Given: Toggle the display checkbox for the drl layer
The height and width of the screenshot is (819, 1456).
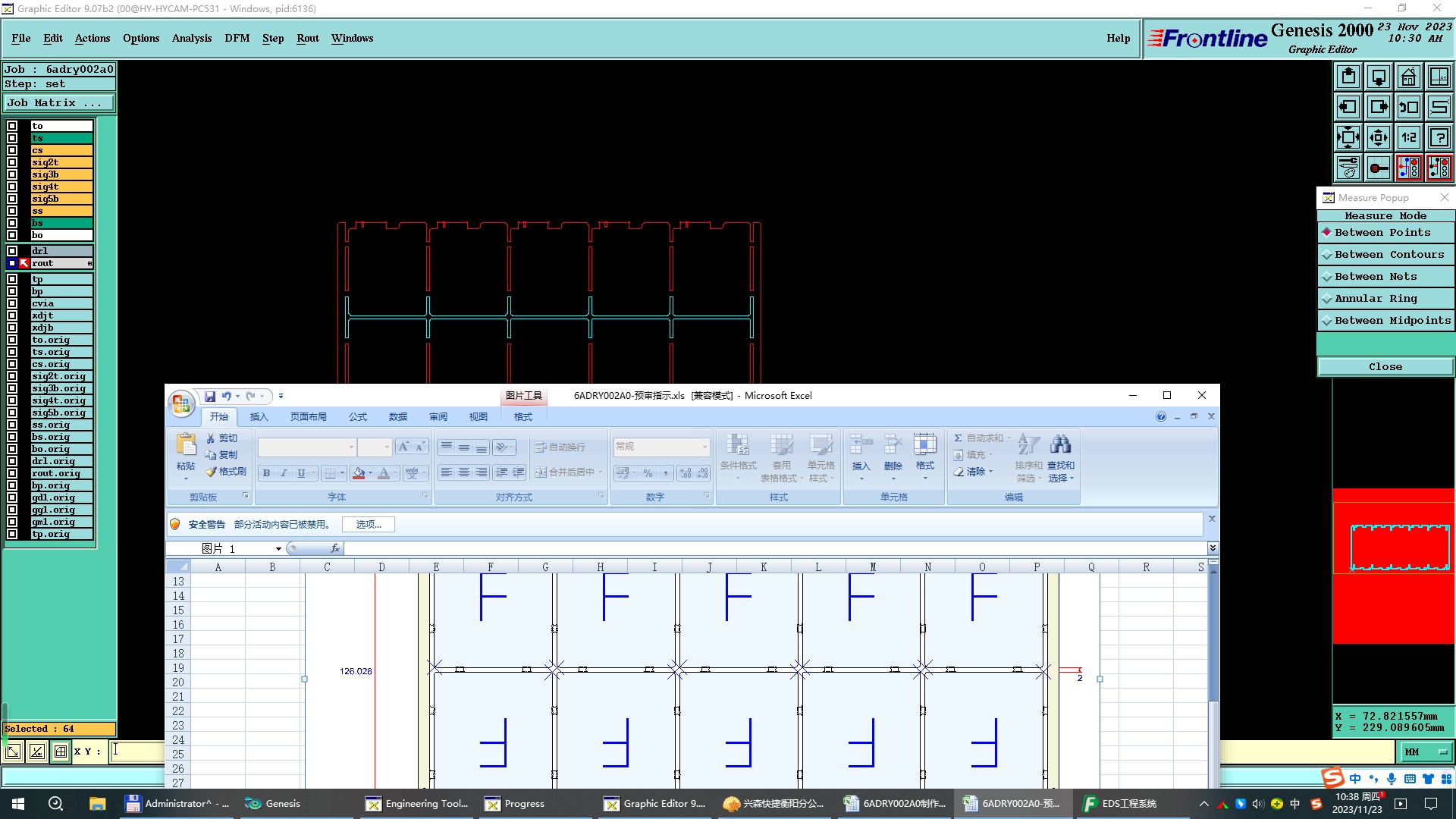Looking at the screenshot, I should pos(12,251).
